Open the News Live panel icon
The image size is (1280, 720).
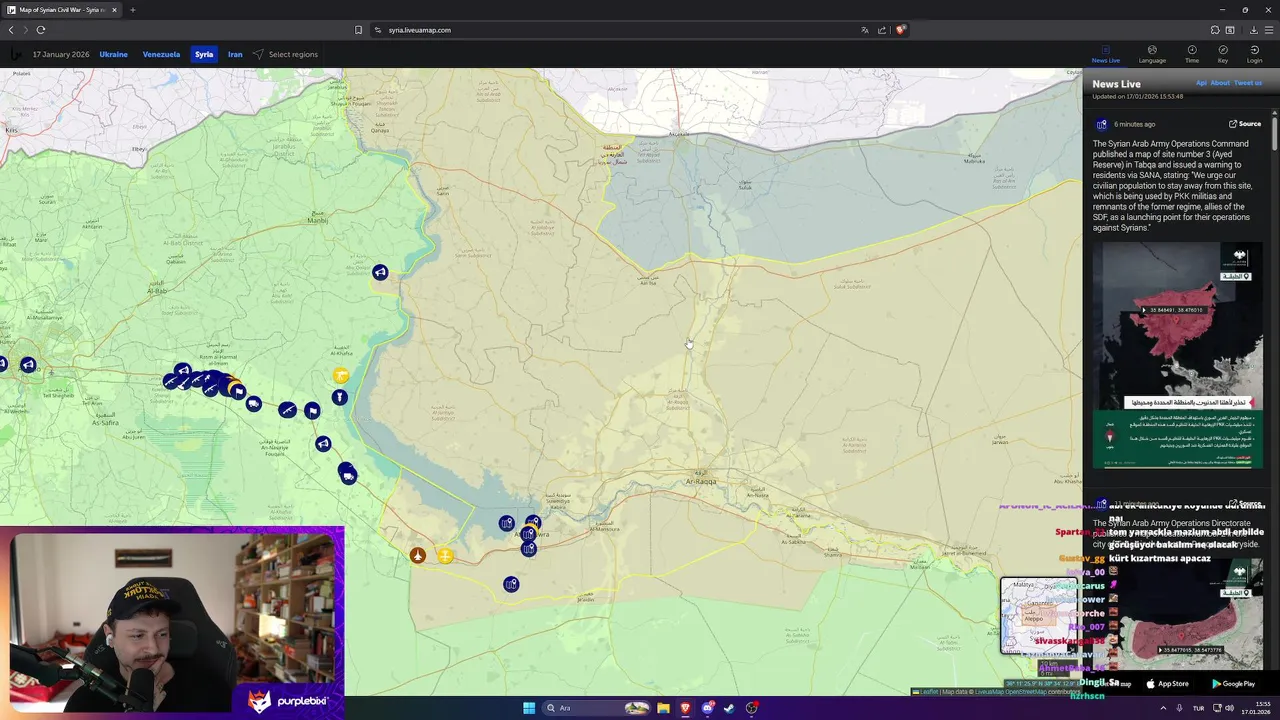pyautogui.click(x=1106, y=54)
